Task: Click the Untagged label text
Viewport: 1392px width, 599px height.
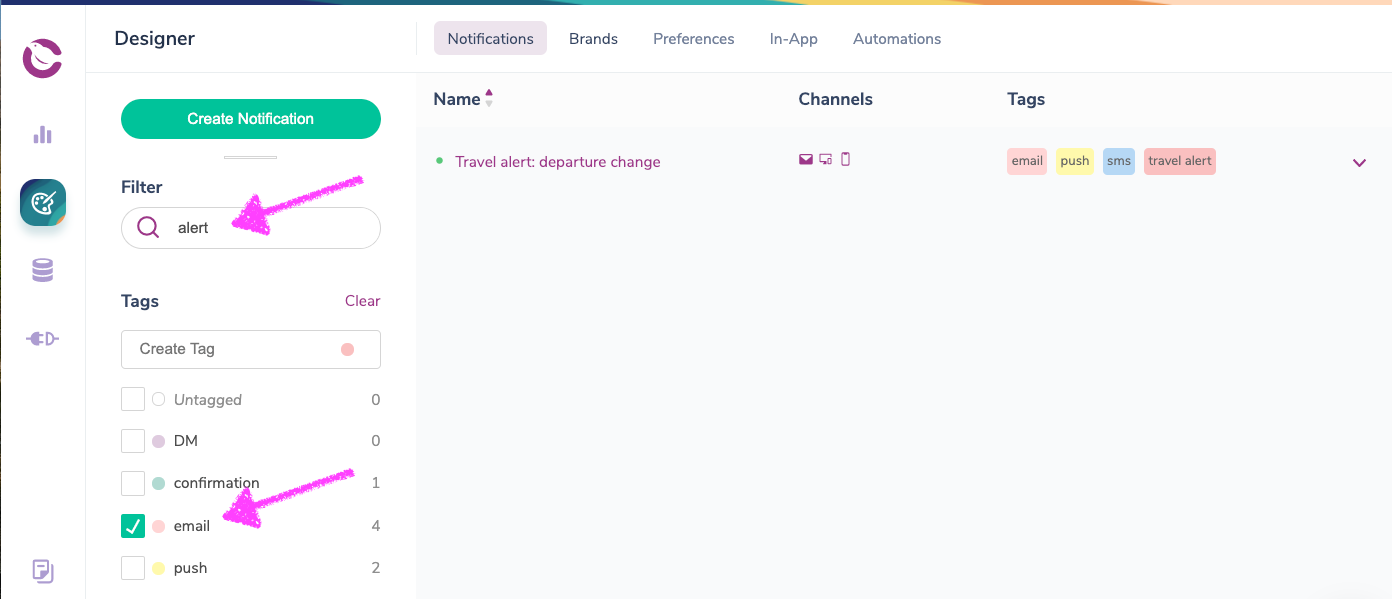Action: pyautogui.click(x=208, y=400)
